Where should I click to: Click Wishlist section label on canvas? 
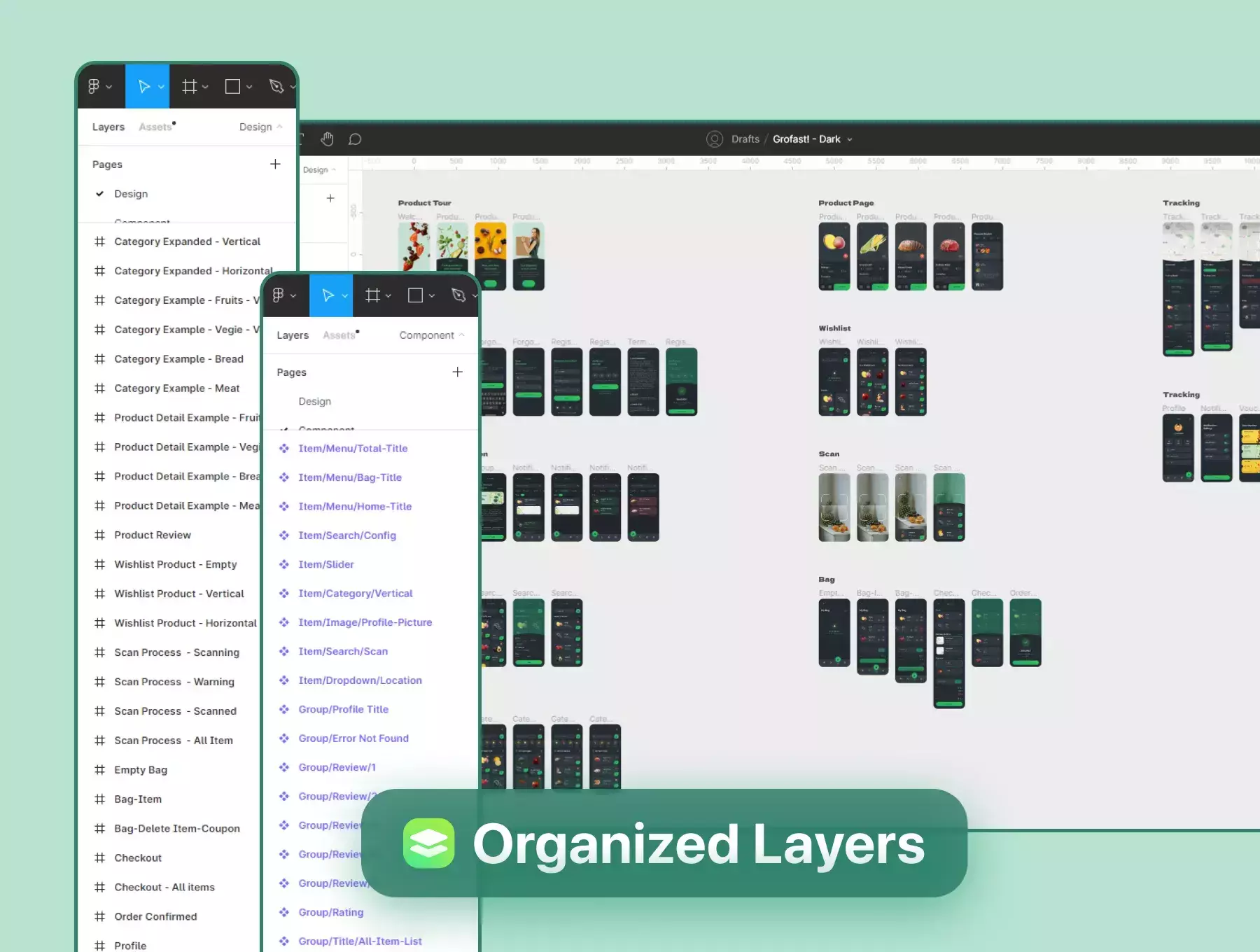point(834,328)
